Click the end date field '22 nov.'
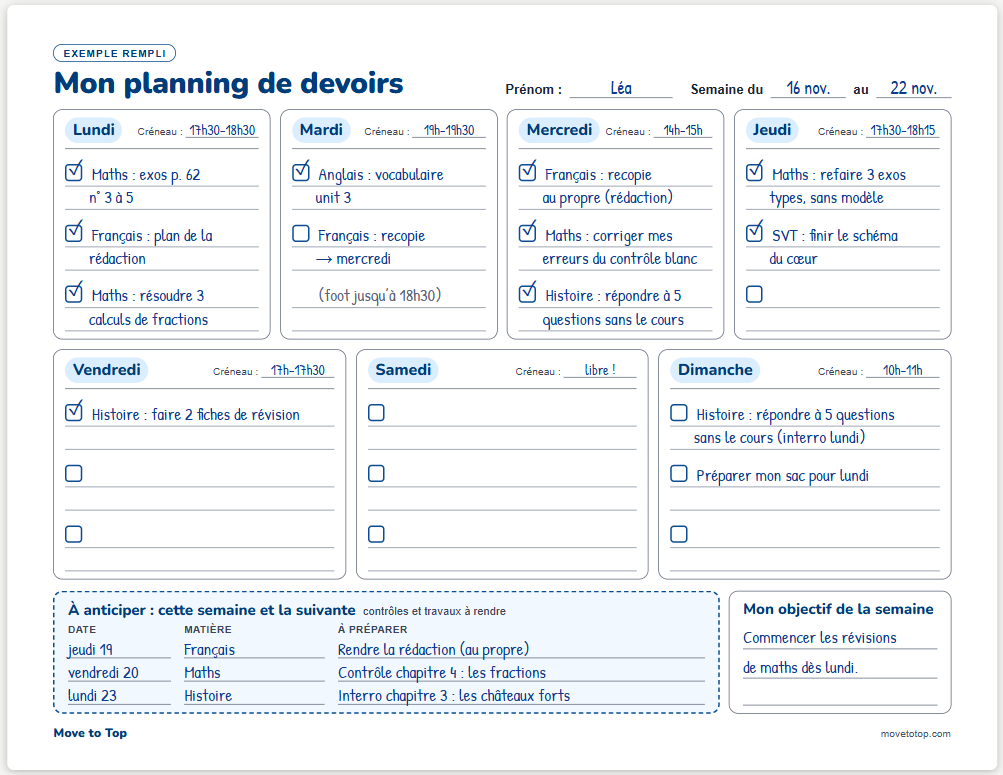1003x775 pixels. tap(913, 88)
